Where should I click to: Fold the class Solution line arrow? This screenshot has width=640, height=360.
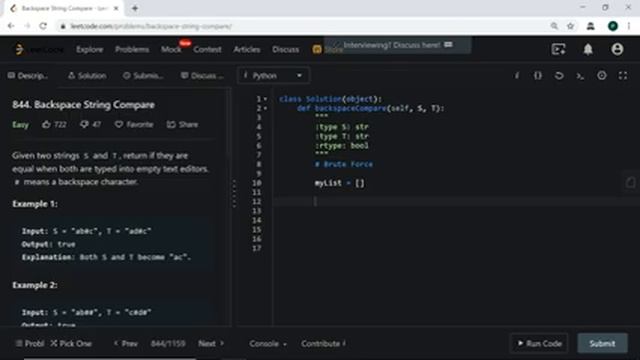pyautogui.click(x=266, y=99)
